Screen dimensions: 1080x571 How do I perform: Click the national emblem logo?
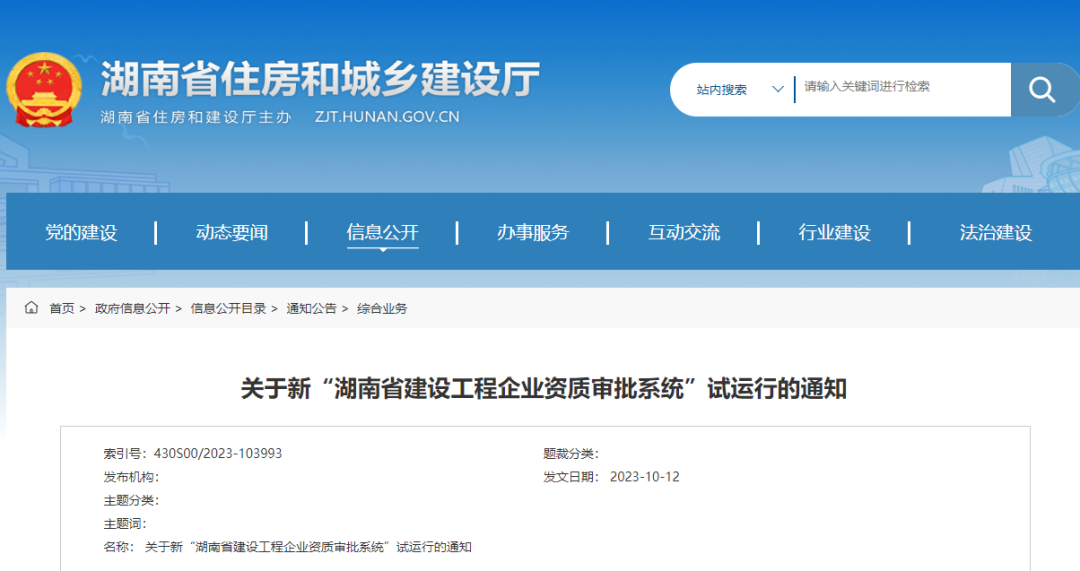tap(44, 90)
